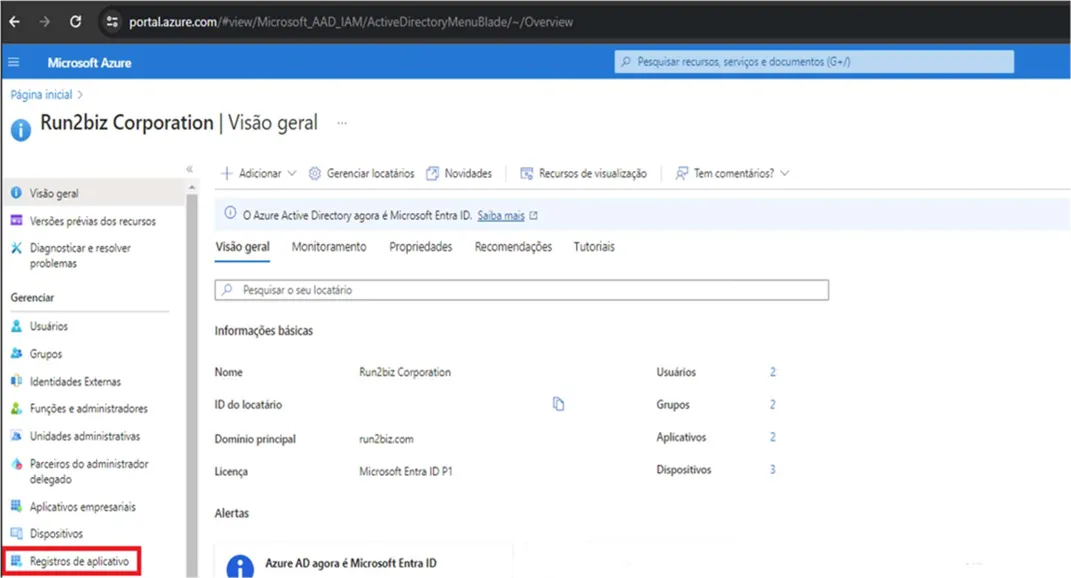Click the Registros de aplicativo icon
This screenshot has height=578, width=1071.
pyautogui.click(x=16, y=561)
